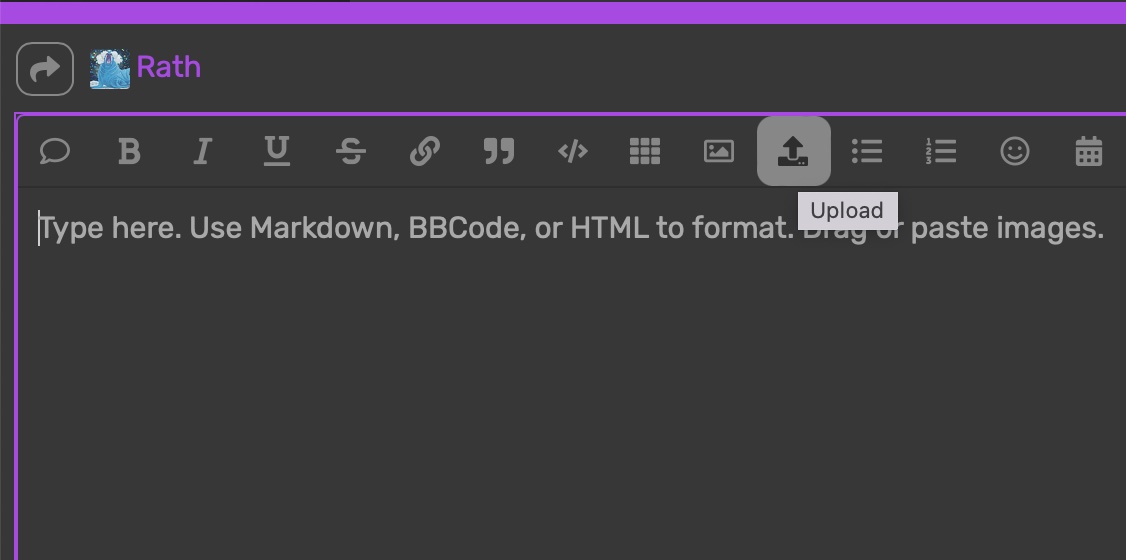
Task: Apply italic formatting
Action: [x=203, y=151]
